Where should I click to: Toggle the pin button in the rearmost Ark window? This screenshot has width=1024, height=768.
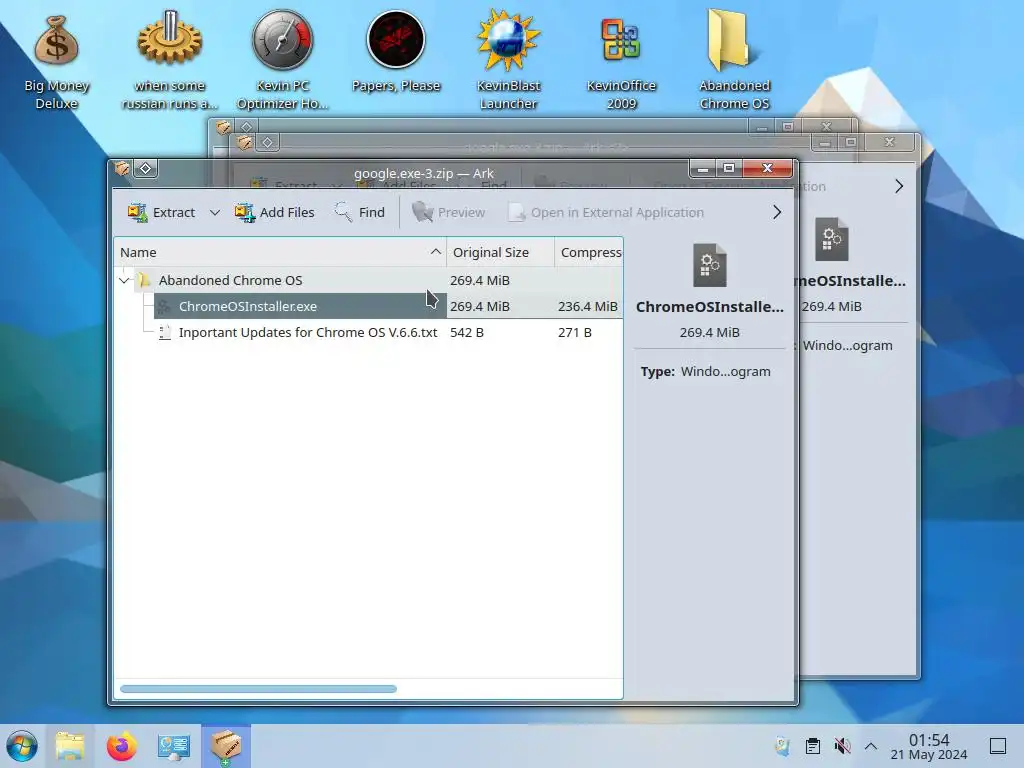(246, 126)
